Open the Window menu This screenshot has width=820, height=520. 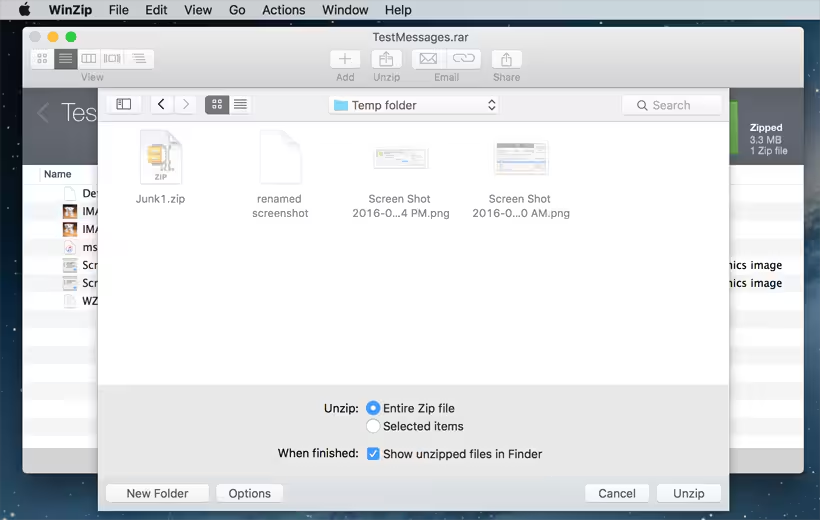[x=345, y=10]
